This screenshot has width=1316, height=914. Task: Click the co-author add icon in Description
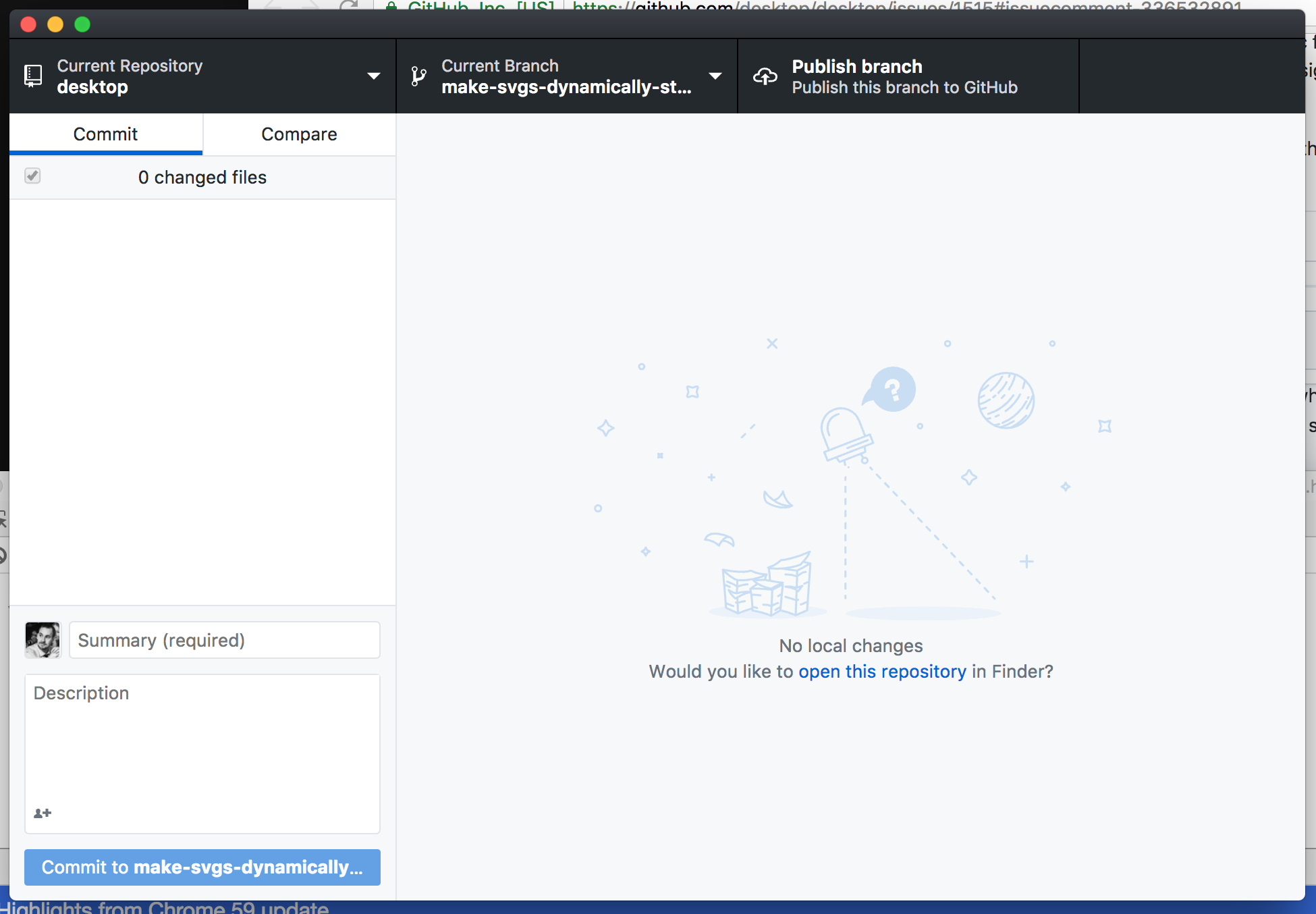pos(42,813)
